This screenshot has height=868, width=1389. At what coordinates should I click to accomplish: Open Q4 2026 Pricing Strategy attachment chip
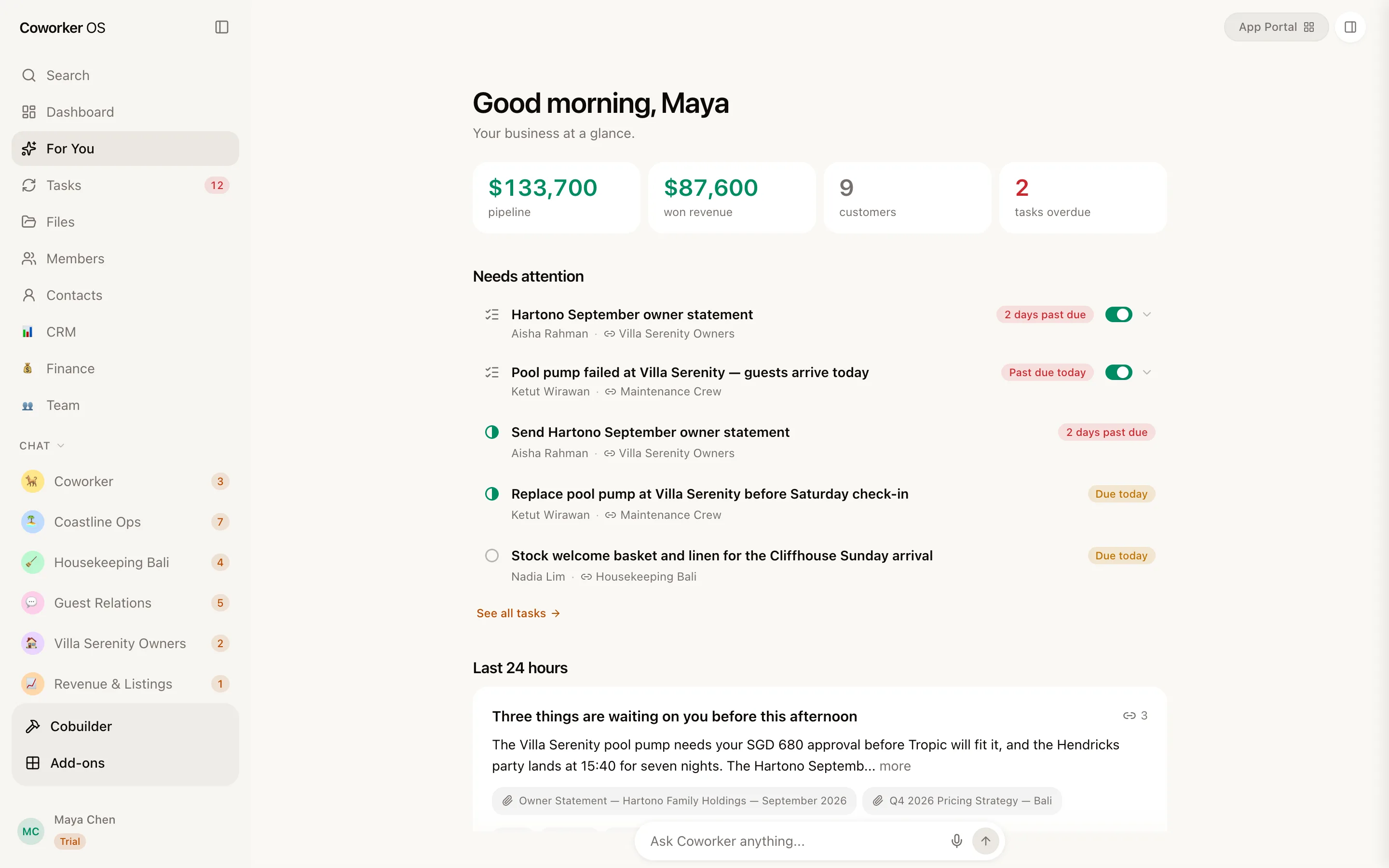pos(962,801)
